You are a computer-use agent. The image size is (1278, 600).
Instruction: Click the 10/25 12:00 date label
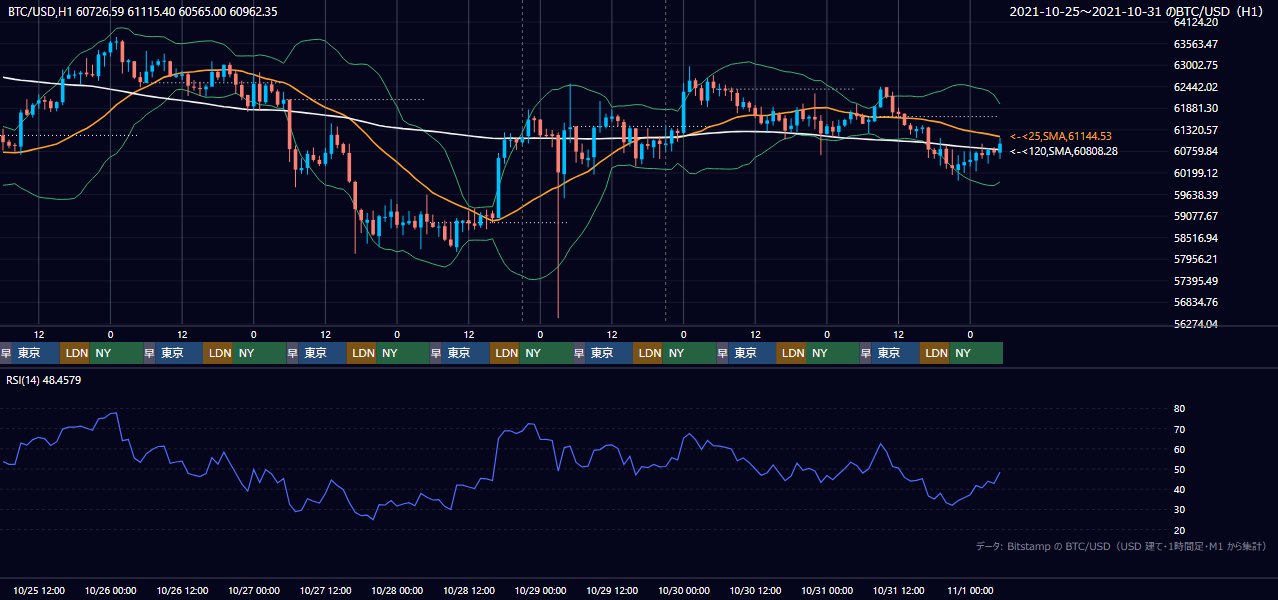point(39,590)
